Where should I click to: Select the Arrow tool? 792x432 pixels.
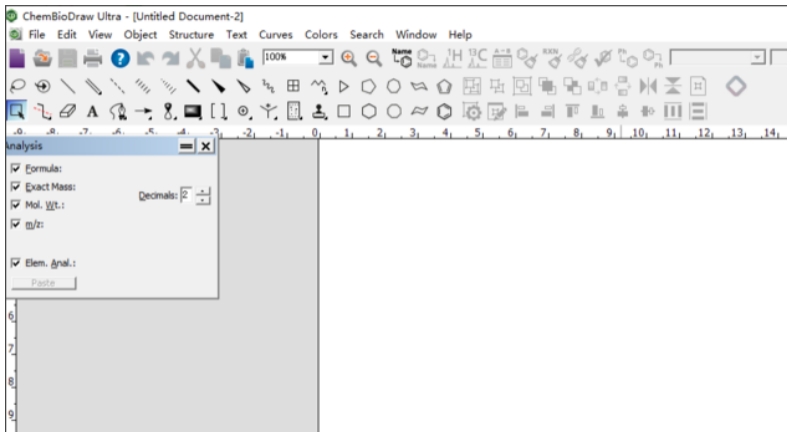pos(143,112)
